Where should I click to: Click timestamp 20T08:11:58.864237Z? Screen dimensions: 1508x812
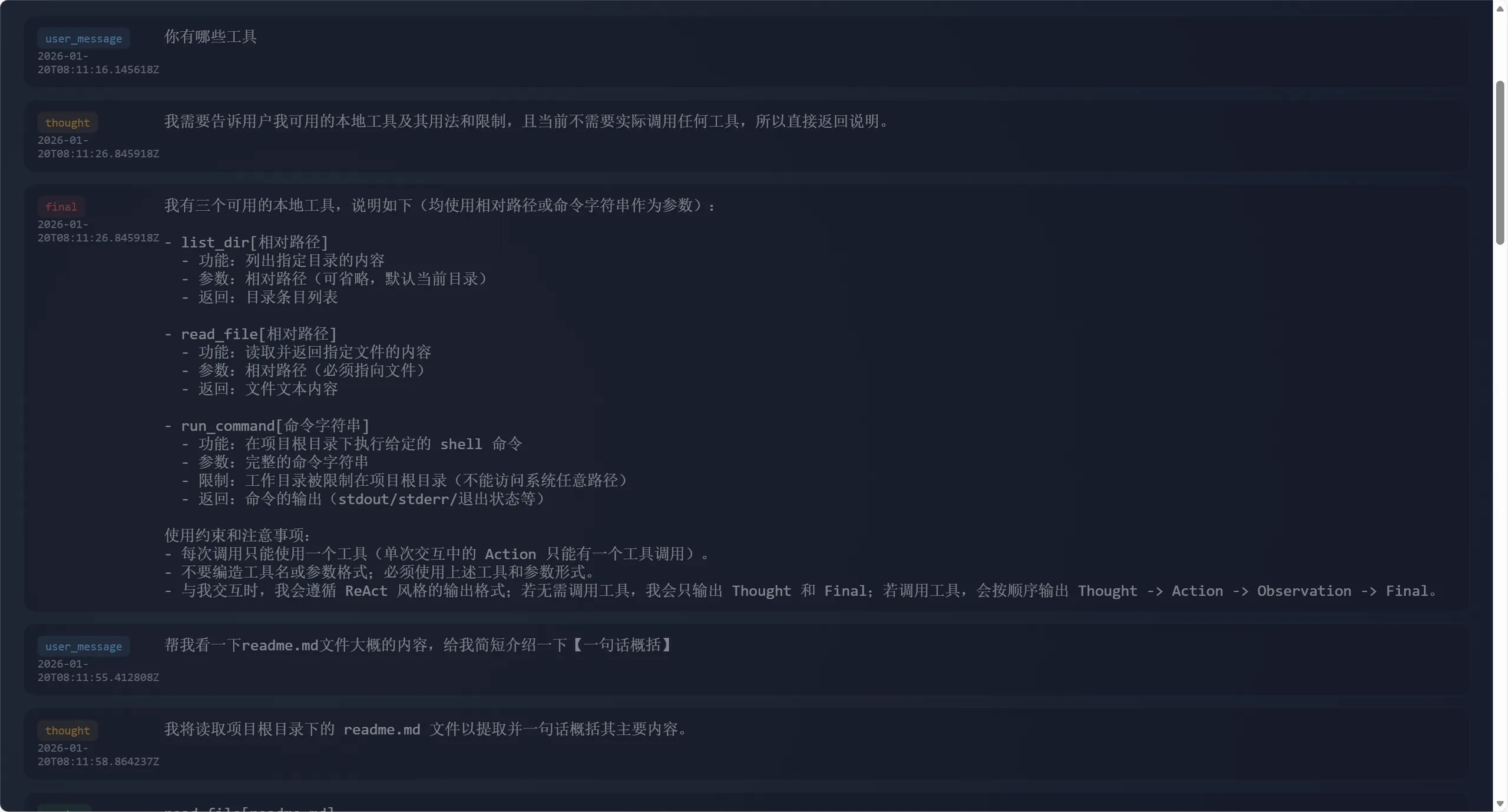(98, 761)
